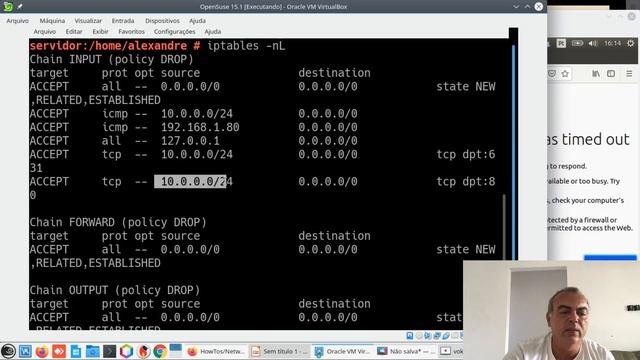Open the terminal's Arquivo menu
This screenshot has height=360, width=640.
44,31
